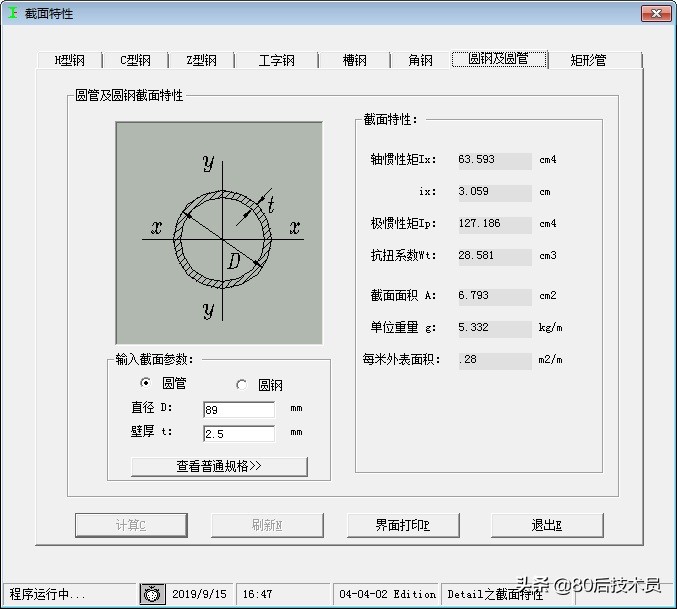
Task: Close the 截面特性 window
Action: pos(656,13)
